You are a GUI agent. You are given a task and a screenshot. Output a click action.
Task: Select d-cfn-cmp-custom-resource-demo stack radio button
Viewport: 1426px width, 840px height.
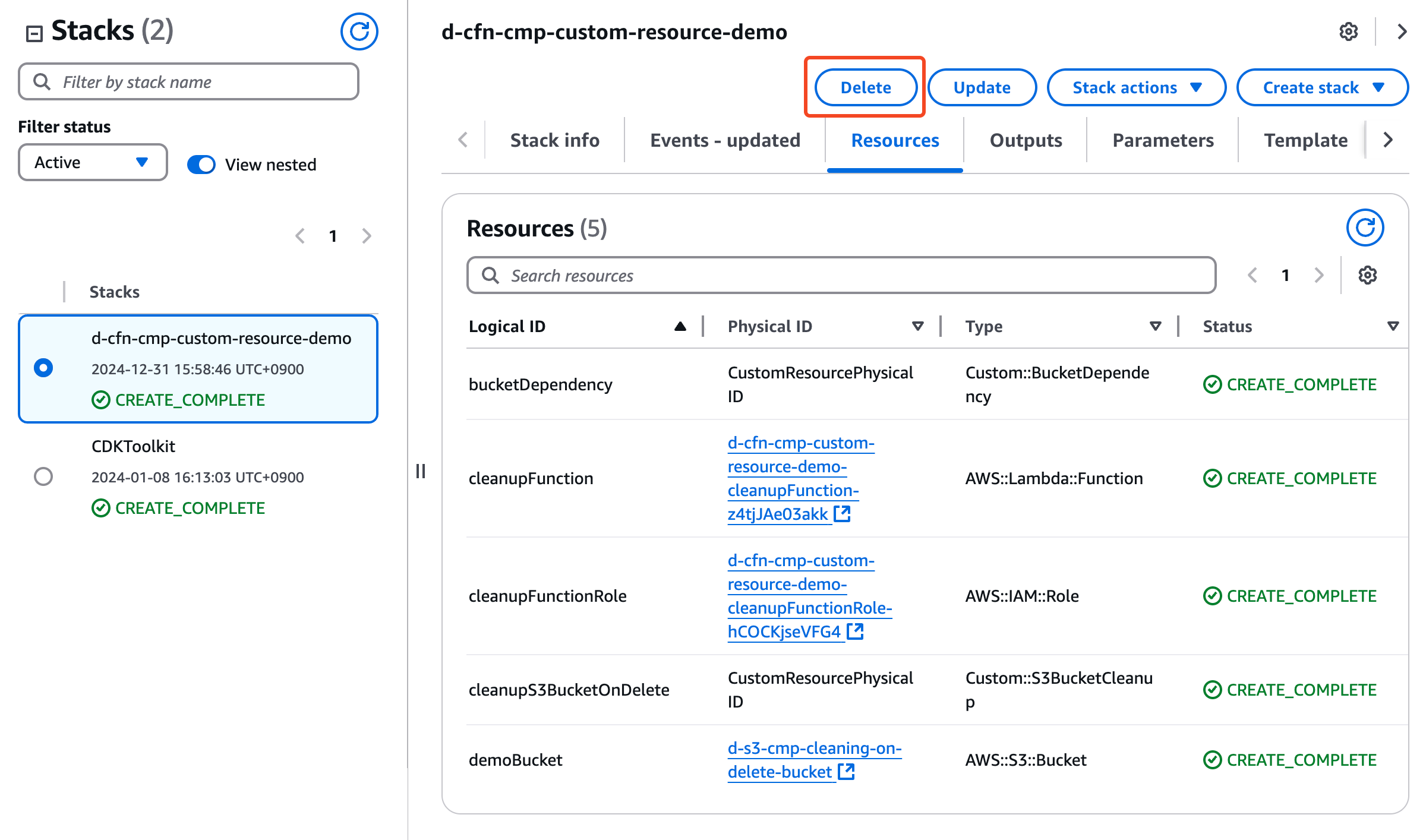(x=43, y=368)
